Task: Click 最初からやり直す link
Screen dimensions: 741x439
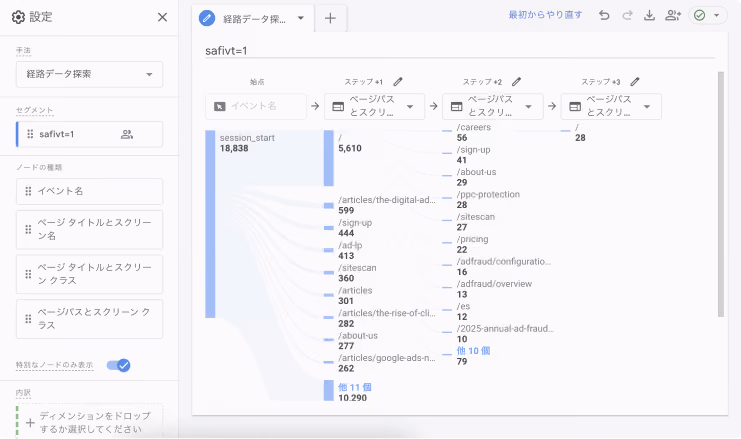Action: [x=545, y=15]
